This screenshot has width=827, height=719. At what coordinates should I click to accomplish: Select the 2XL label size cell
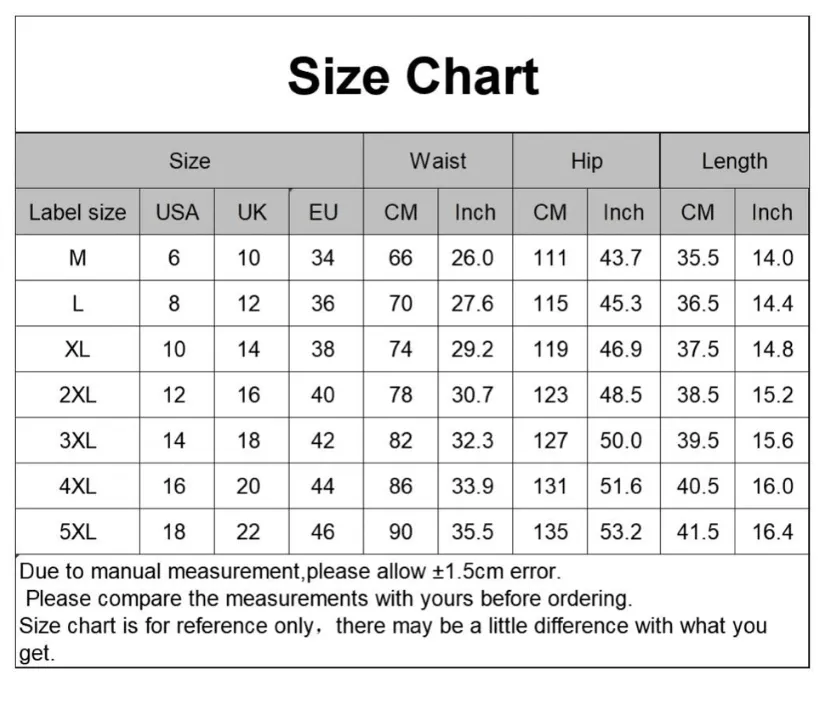pos(78,395)
